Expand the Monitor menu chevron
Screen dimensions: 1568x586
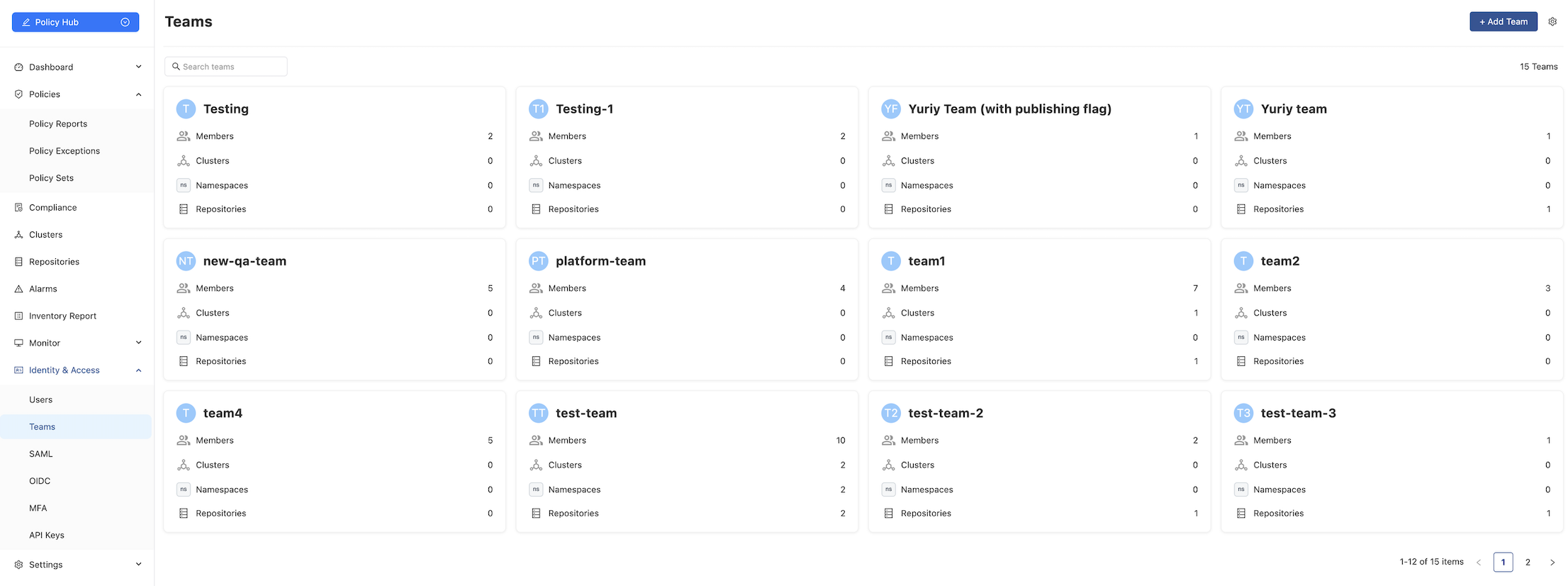pyautogui.click(x=138, y=343)
